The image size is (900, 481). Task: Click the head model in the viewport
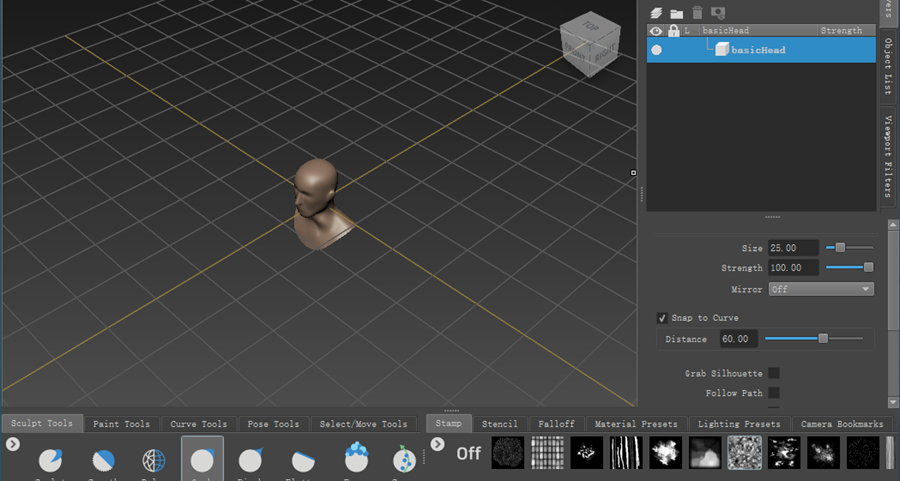317,204
